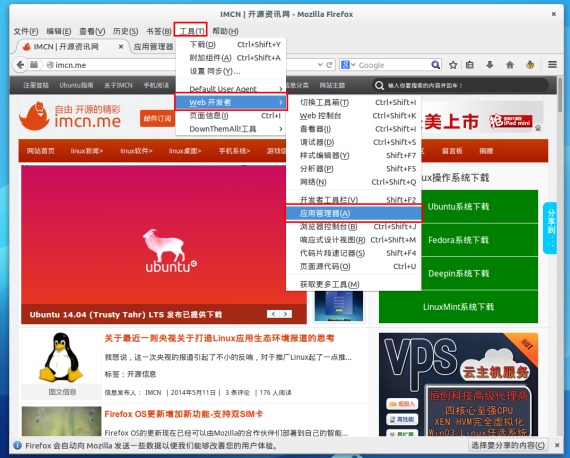Select 应用管理器 menu entry
The image size is (570, 458).
coord(354,213)
